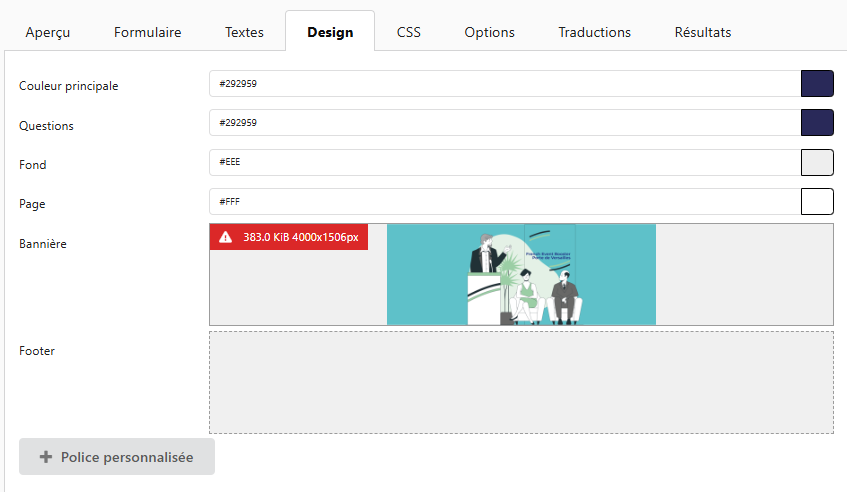Viewport: 847px width, 492px height.
Task: Open the Aperçu tab
Action: pyautogui.click(x=47, y=32)
